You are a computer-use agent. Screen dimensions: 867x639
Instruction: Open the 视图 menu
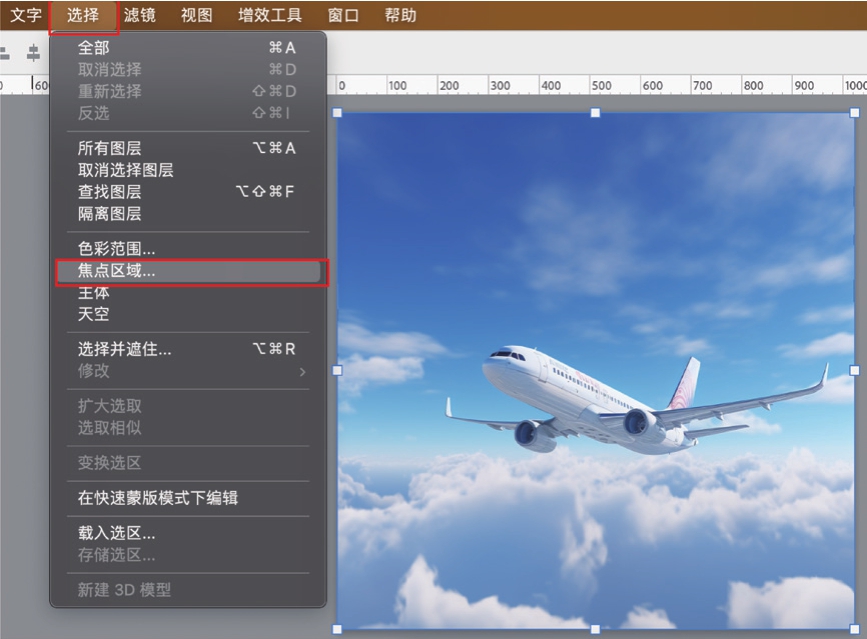197,15
